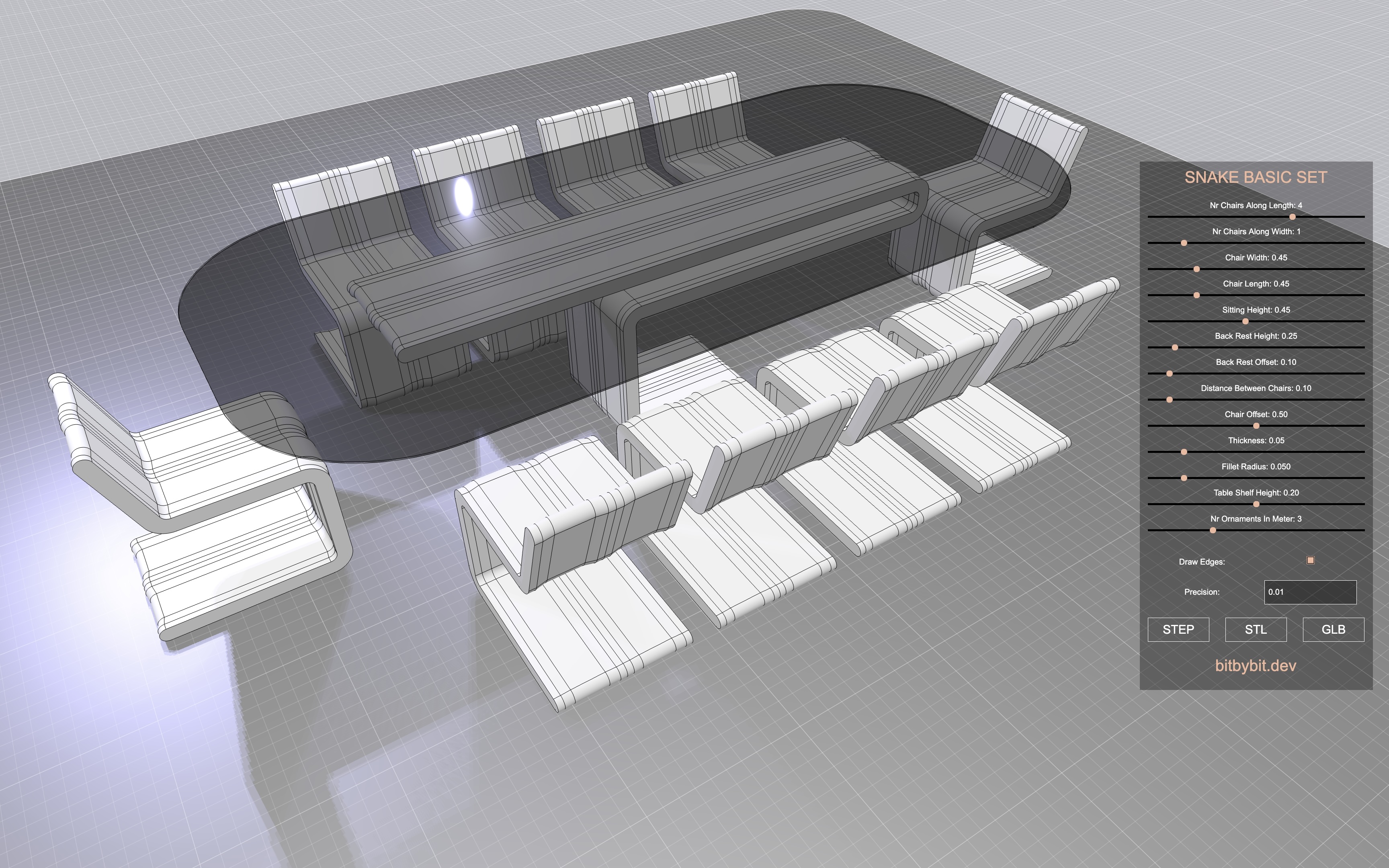This screenshot has width=1389, height=868.
Task: Export model with STL button
Action: coord(1256,630)
